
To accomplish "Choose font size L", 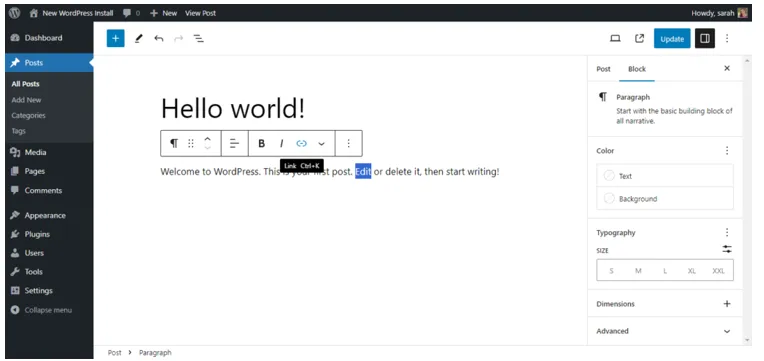I will [x=665, y=271].
